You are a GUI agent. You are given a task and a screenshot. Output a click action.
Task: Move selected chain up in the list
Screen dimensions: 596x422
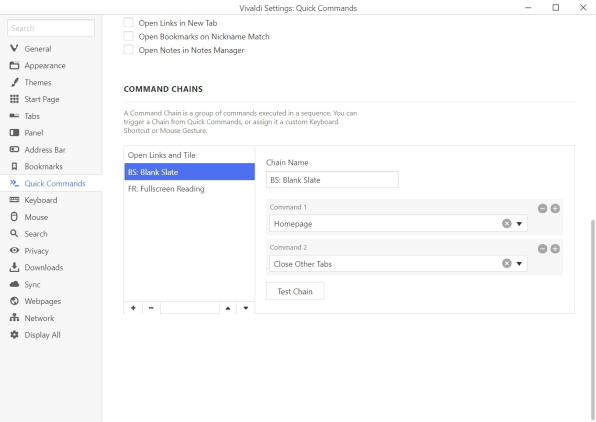click(228, 308)
